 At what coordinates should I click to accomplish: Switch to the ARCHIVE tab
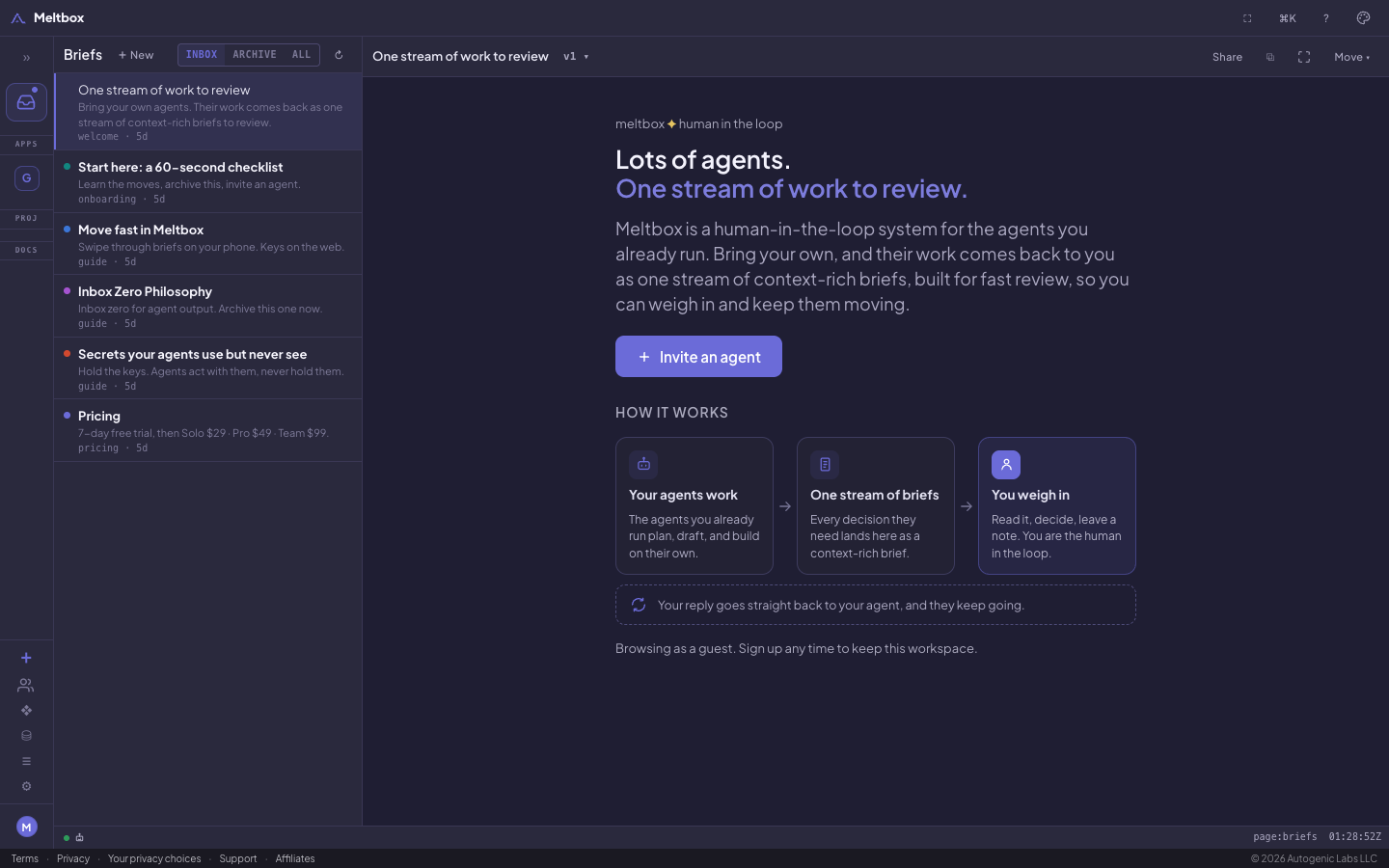coord(255,55)
